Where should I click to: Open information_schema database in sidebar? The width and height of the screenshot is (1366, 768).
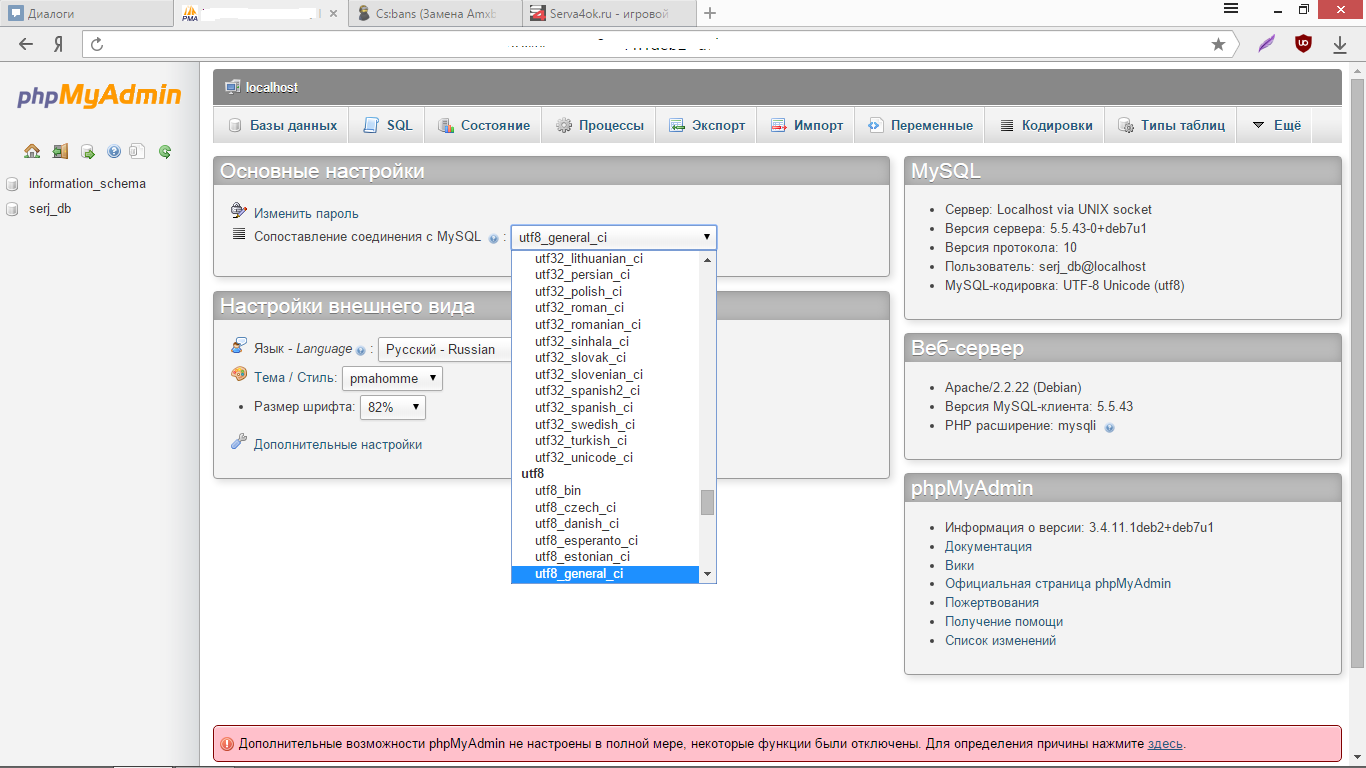point(87,184)
